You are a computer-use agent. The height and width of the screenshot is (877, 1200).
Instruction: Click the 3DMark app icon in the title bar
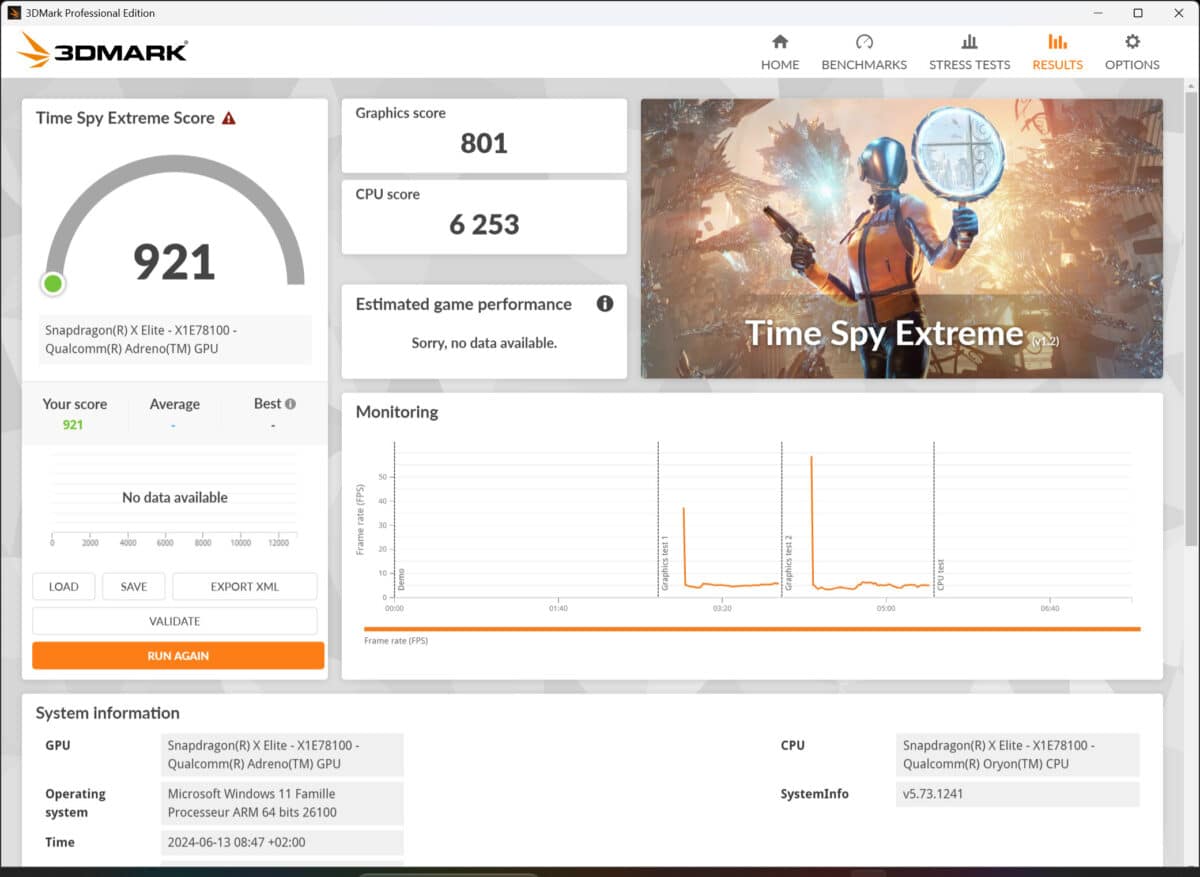coord(14,13)
